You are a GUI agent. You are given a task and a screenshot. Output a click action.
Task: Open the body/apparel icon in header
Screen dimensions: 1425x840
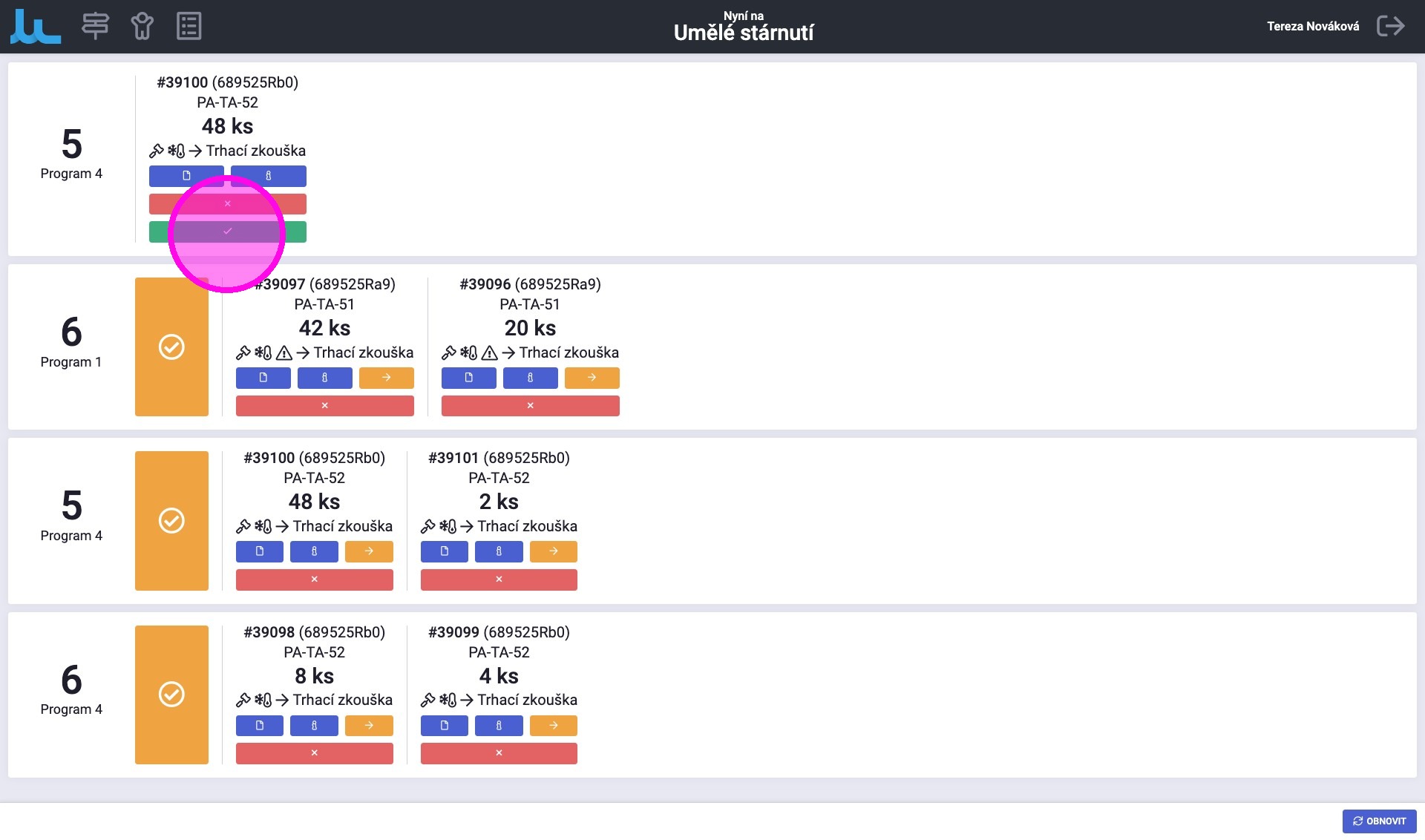click(142, 26)
